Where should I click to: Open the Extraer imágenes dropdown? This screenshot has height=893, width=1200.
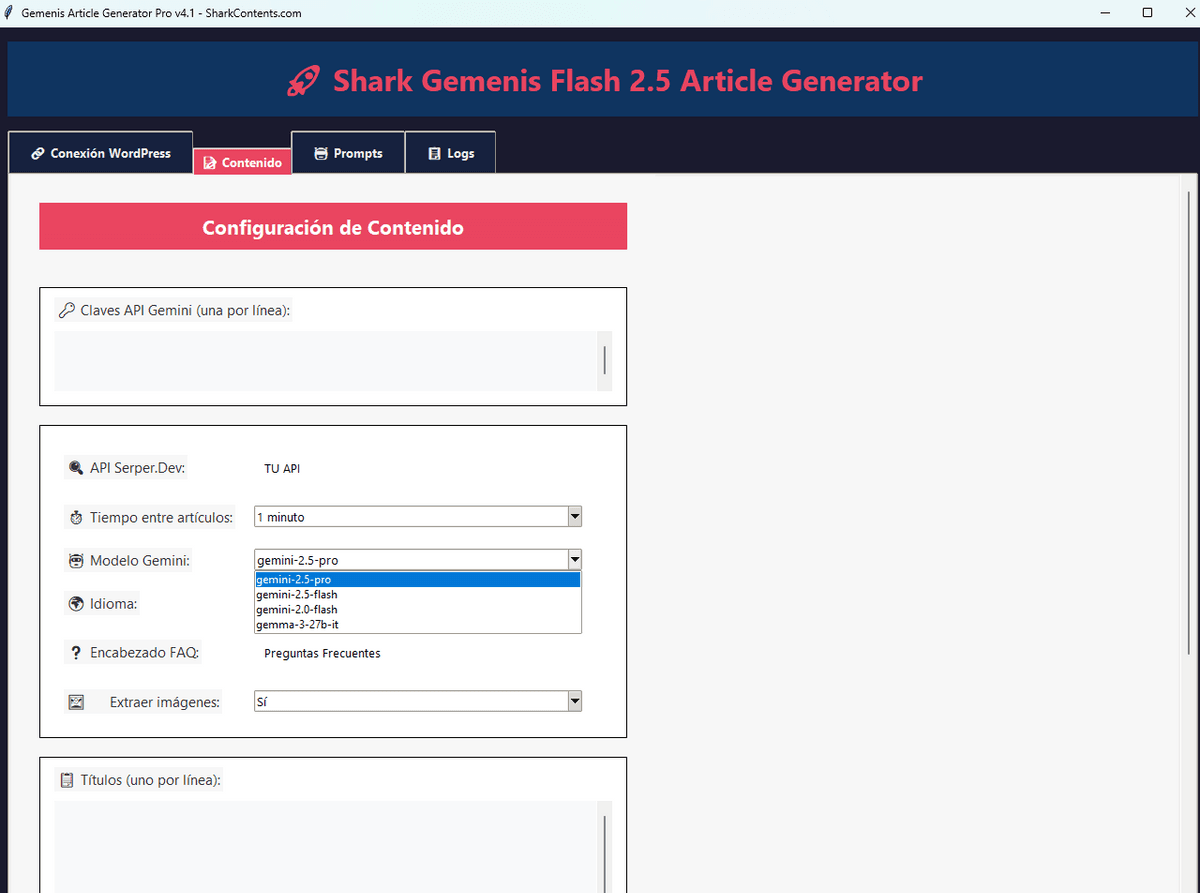[x=574, y=701]
